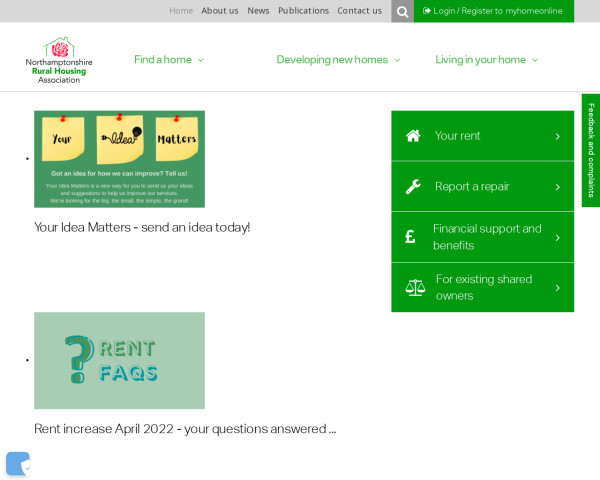
Task: Open the Your Idea Matters article headline
Action: tap(142, 227)
